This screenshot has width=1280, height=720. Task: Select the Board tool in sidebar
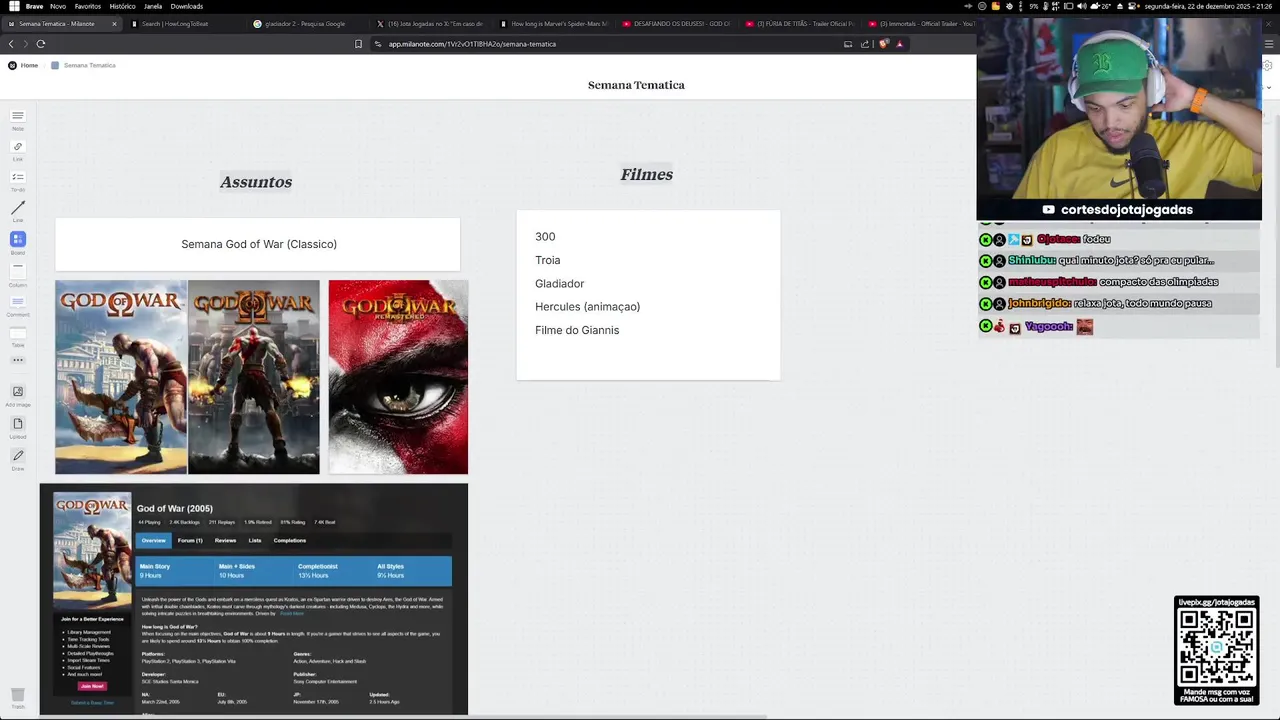click(x=18, y=242)
